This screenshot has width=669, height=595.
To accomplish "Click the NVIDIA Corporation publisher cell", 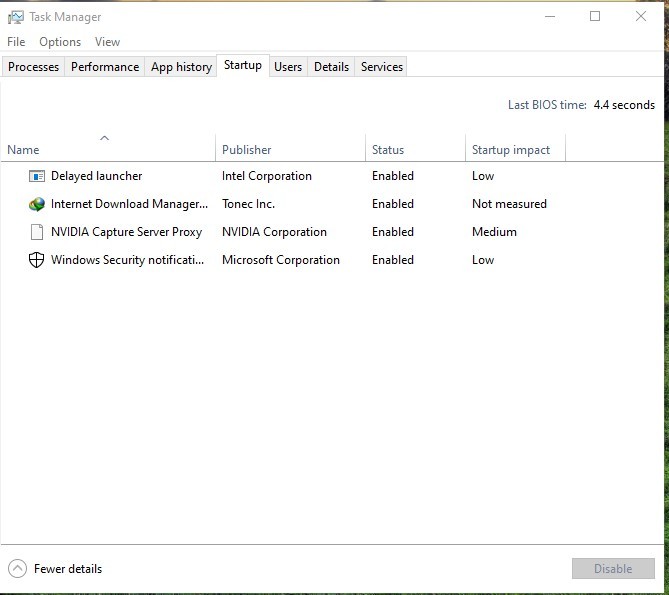I will 274,232.
